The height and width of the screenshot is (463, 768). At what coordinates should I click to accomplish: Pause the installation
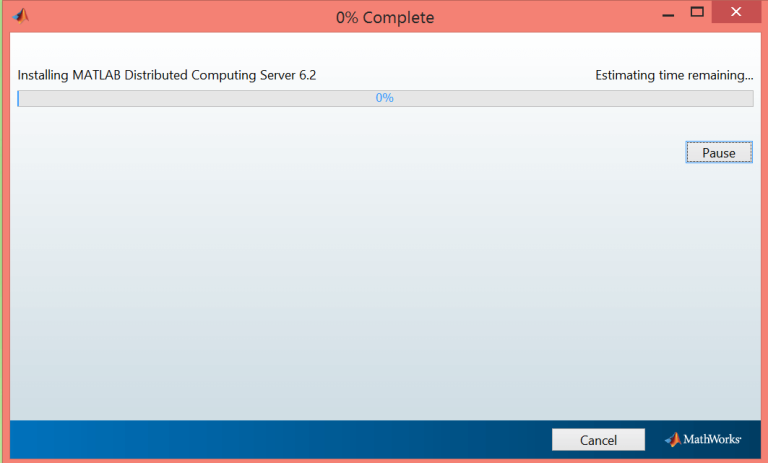pos(719,152)
